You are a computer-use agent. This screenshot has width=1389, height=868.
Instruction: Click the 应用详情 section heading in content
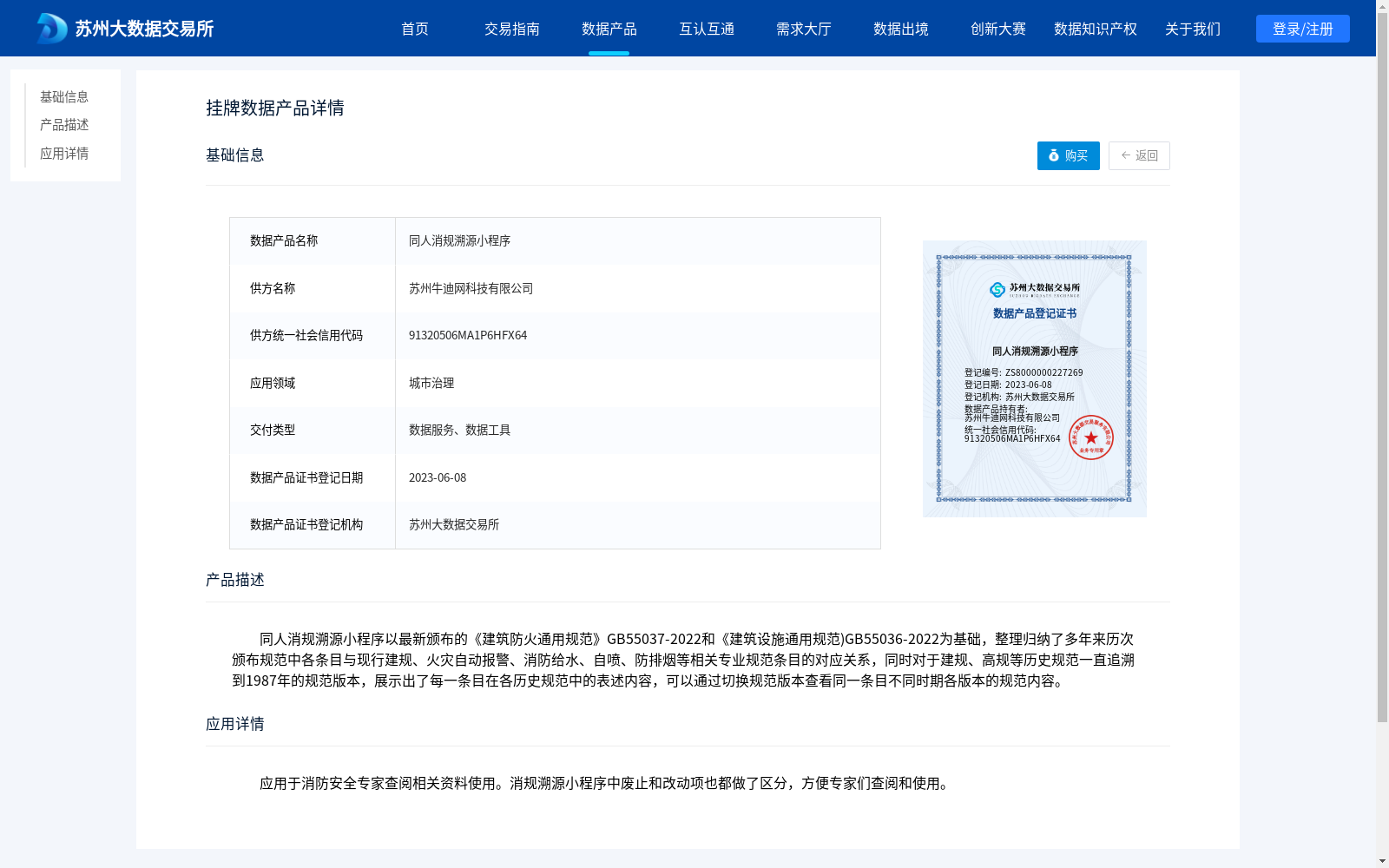click(x=235, y=724)
